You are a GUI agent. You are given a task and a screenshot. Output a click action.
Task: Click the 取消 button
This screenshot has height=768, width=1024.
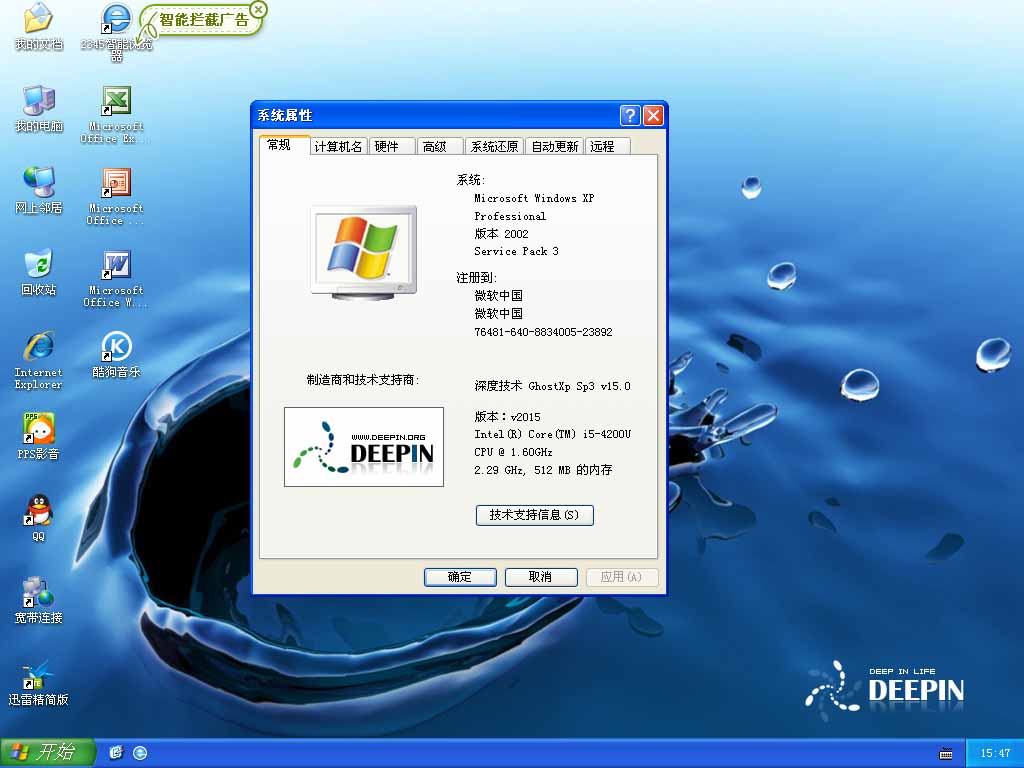(x=541, y=577)
